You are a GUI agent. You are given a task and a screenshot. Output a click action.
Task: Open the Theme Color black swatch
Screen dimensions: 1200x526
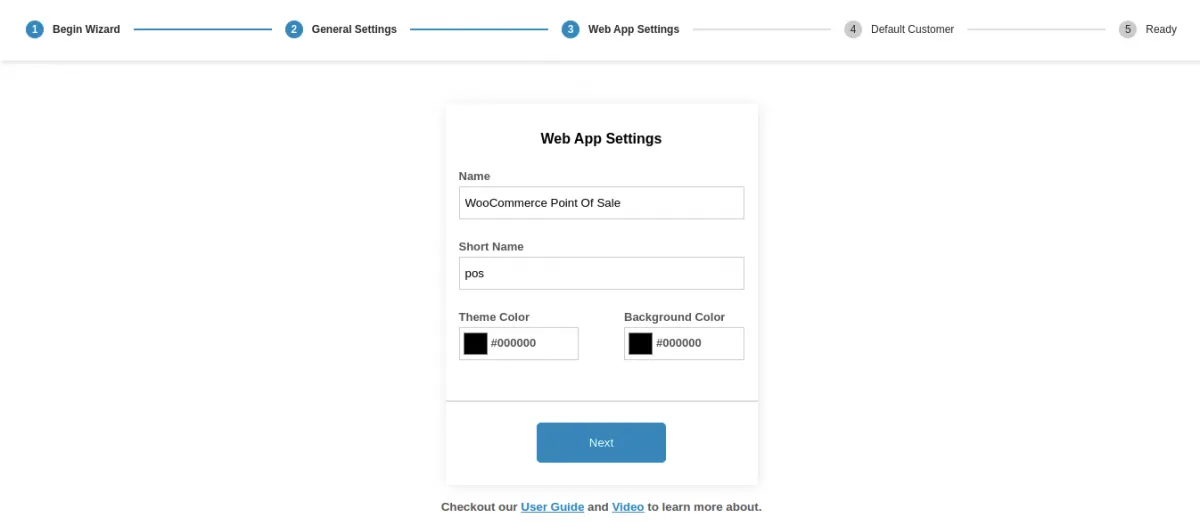point(475,343)
